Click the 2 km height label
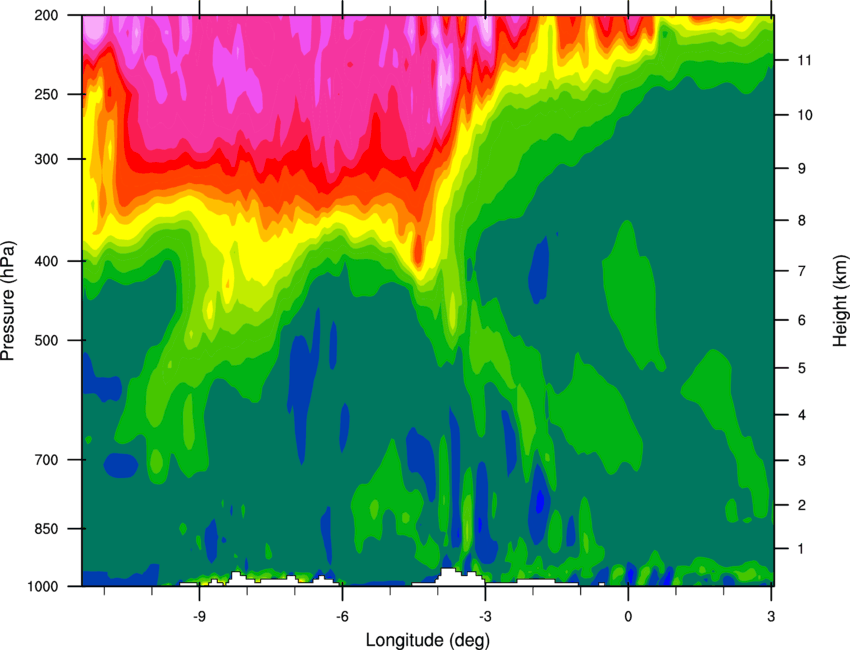850x650 pixels. [x=802, y=505]
